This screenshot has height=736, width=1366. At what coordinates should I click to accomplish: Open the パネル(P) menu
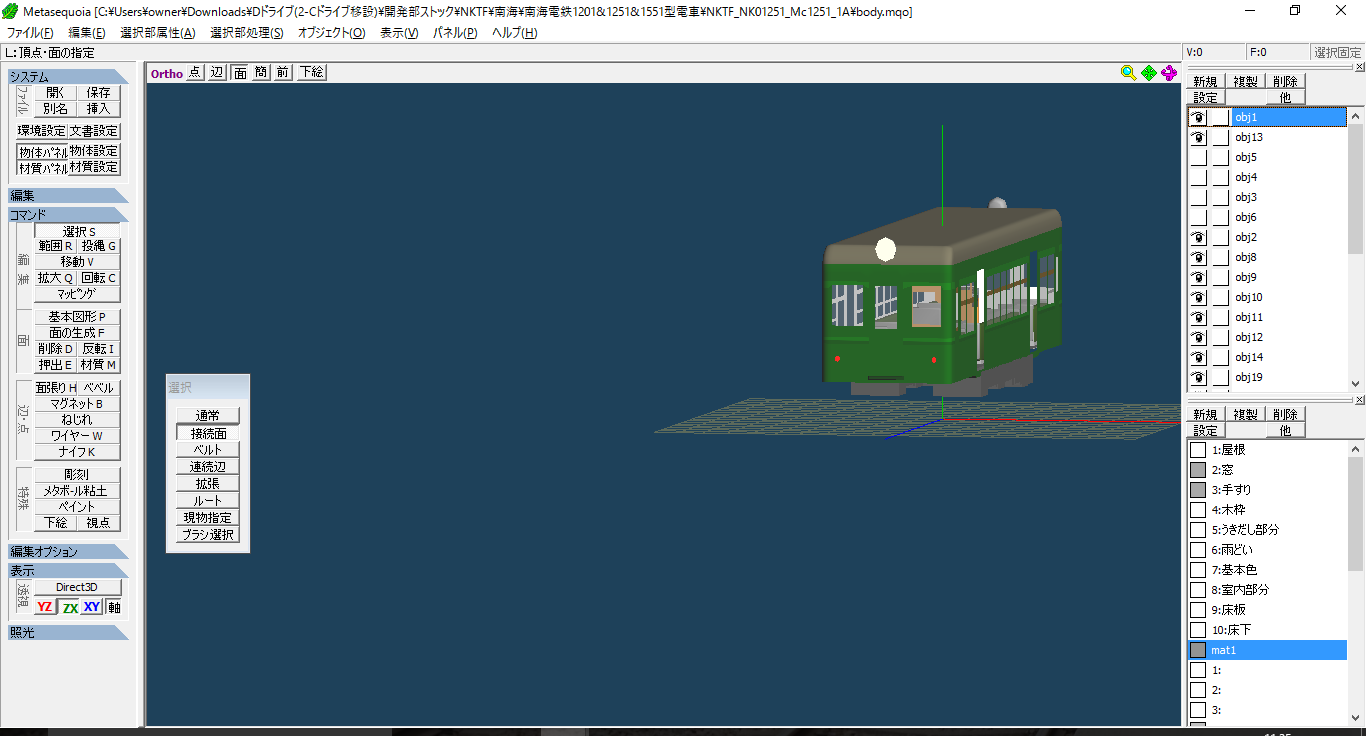[455, 33]
